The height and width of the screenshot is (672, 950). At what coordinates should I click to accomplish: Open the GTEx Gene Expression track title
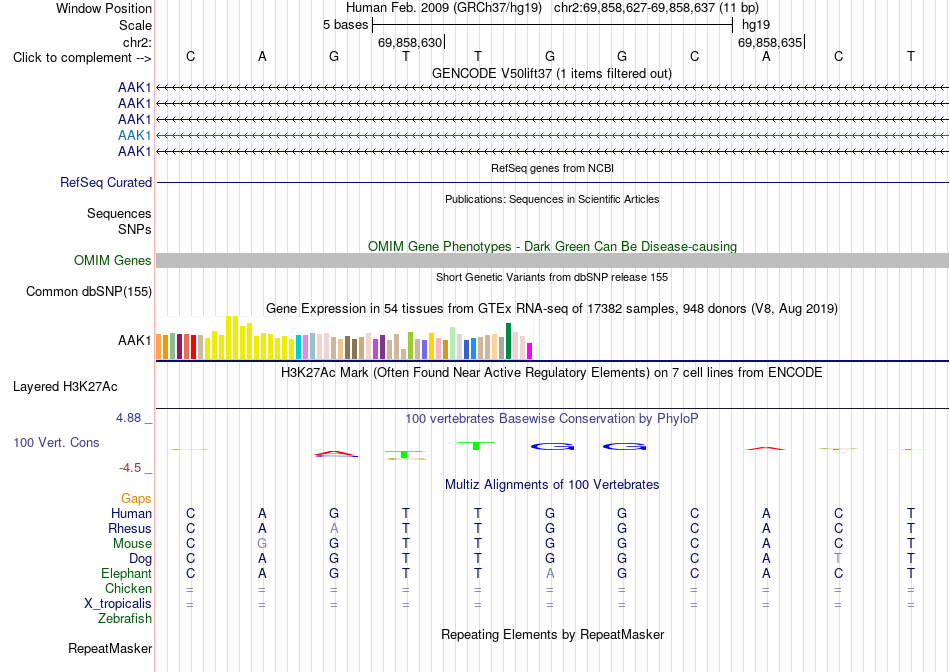click(551, 308)
